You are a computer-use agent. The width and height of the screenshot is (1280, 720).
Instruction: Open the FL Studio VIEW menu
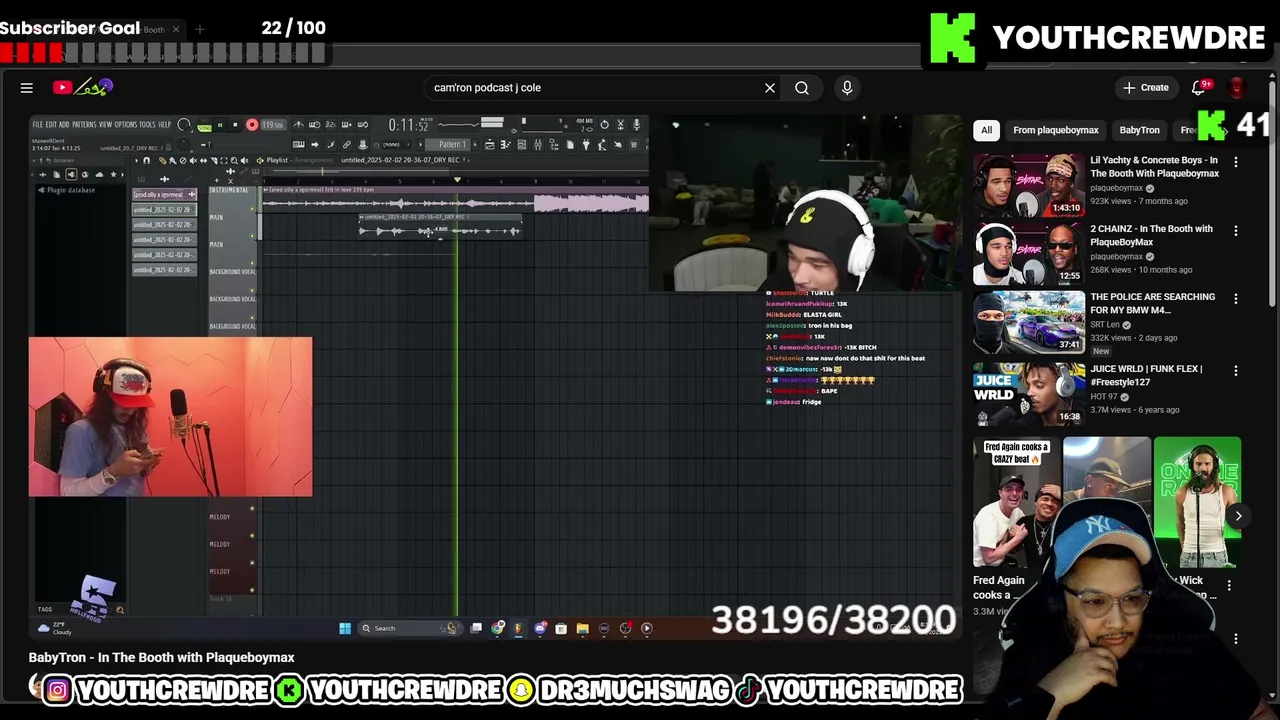[105, 125]
